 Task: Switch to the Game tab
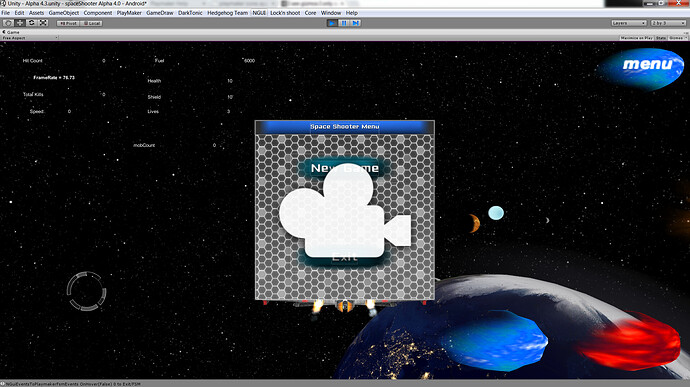[11, 32]
